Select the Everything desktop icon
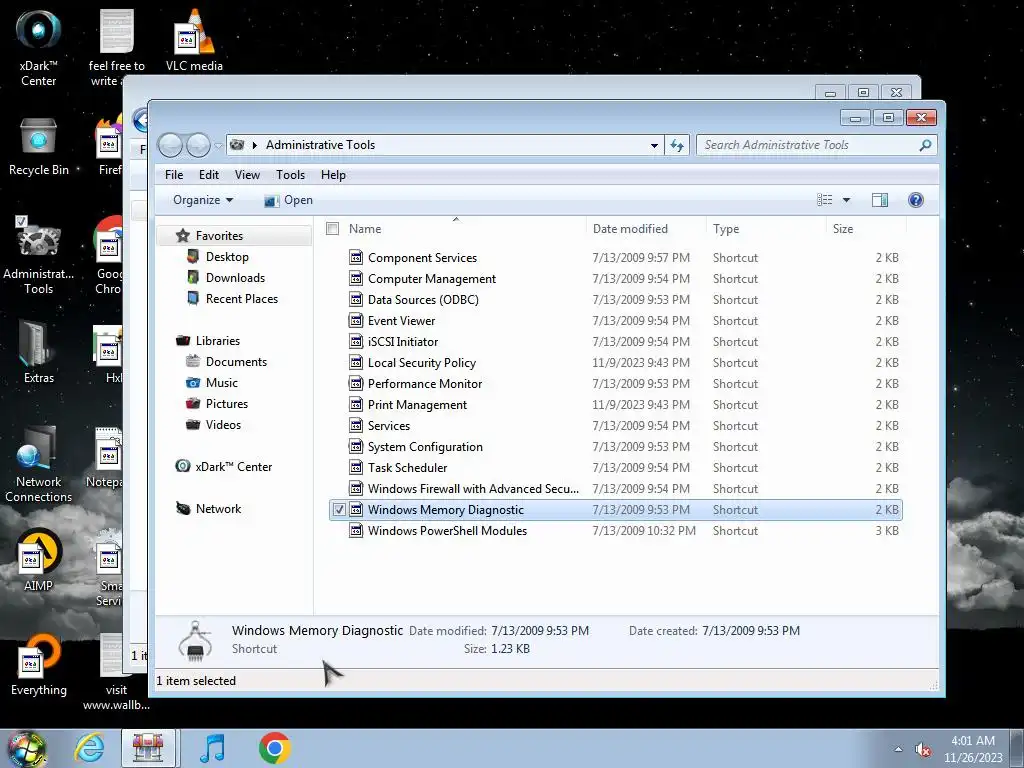Viewport: 1024px width, 768px height. pos(39,665)
